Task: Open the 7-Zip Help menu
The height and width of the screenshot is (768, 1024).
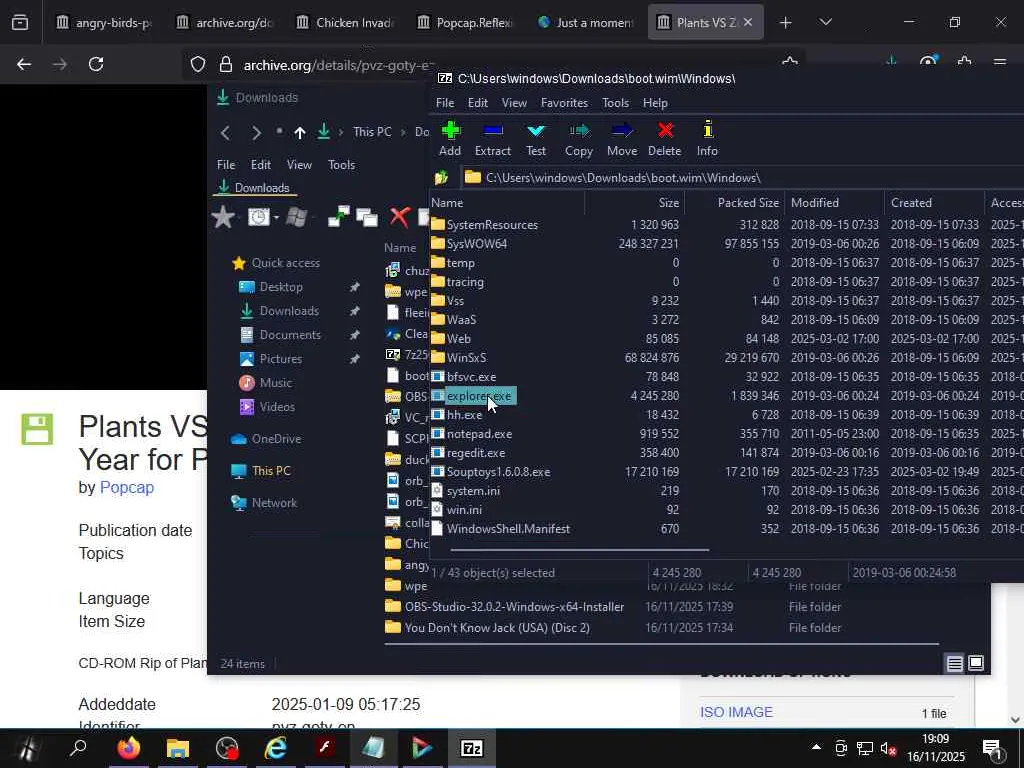Action: click(x=655, y=103)
